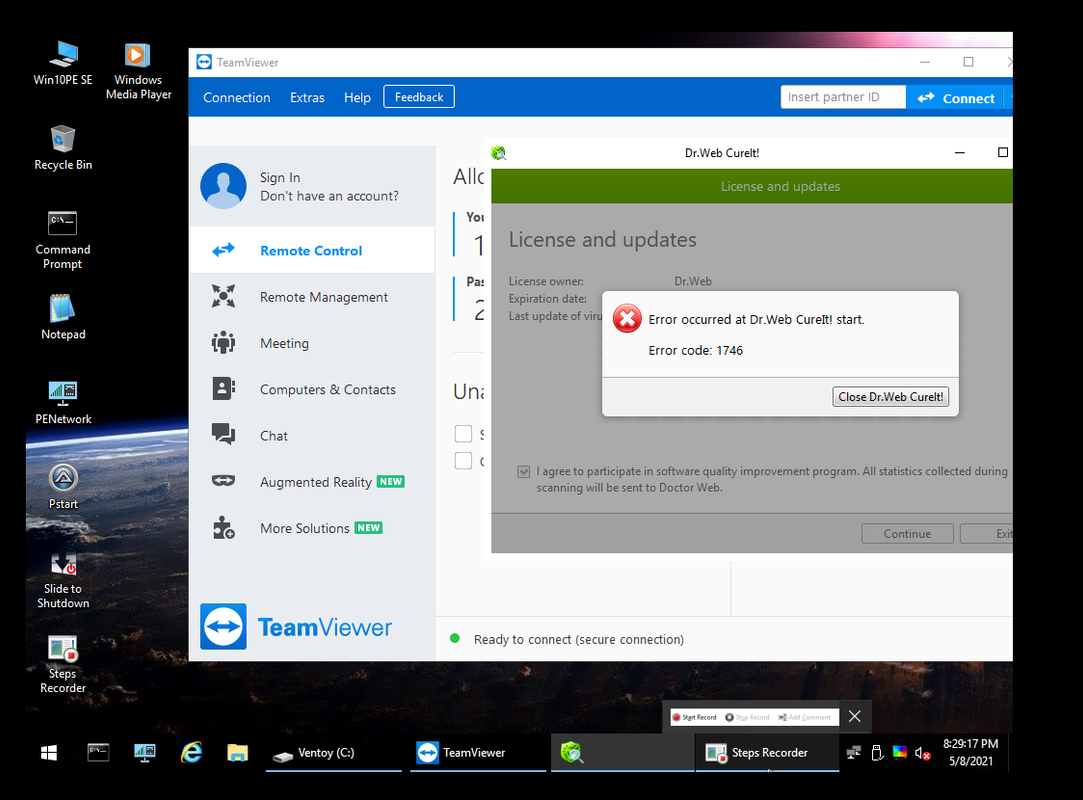The image size is (1083, 800).
Task: Click the Meeting people icon
Action: 223,343
